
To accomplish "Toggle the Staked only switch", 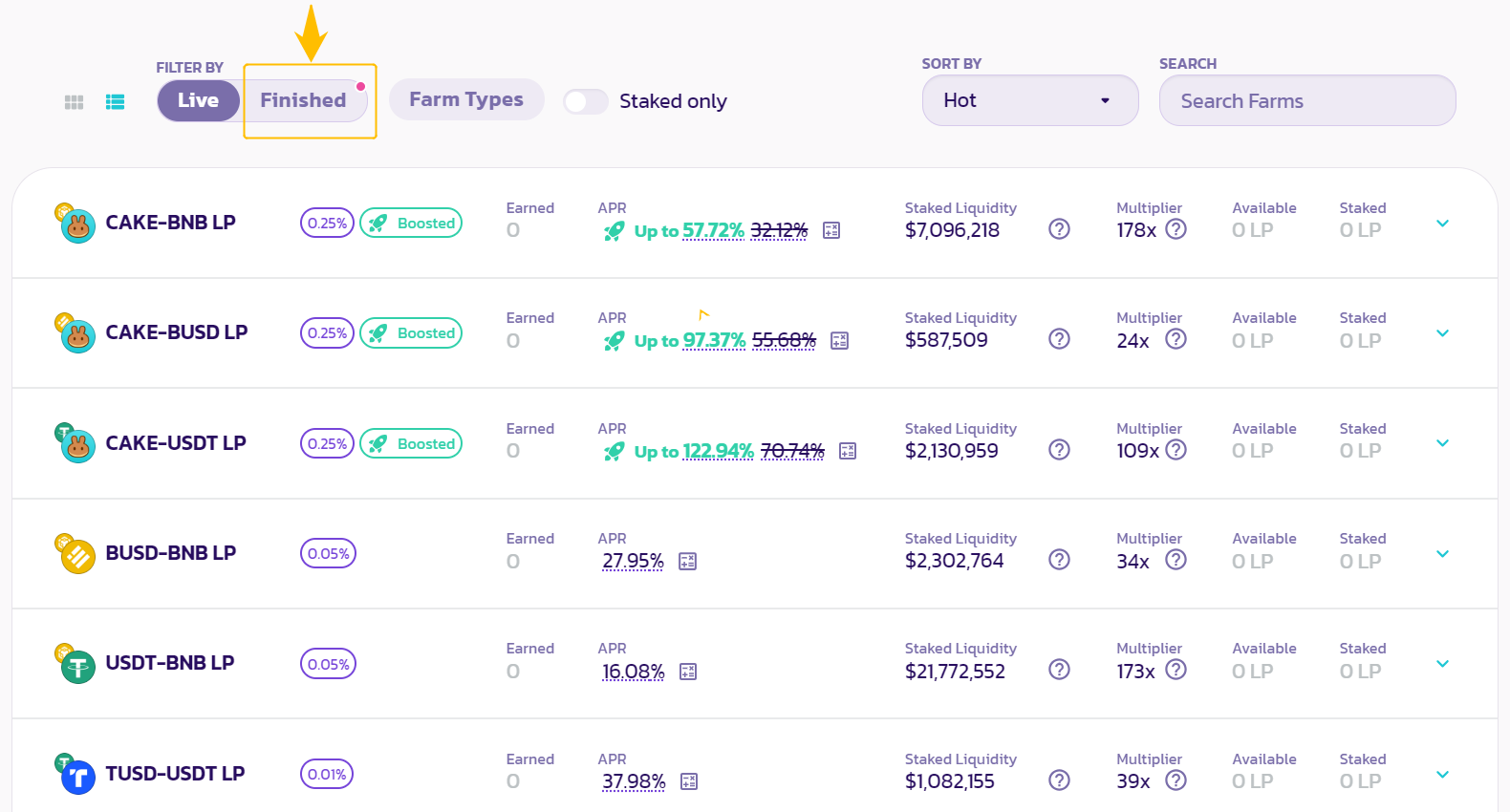I will 586,101.
